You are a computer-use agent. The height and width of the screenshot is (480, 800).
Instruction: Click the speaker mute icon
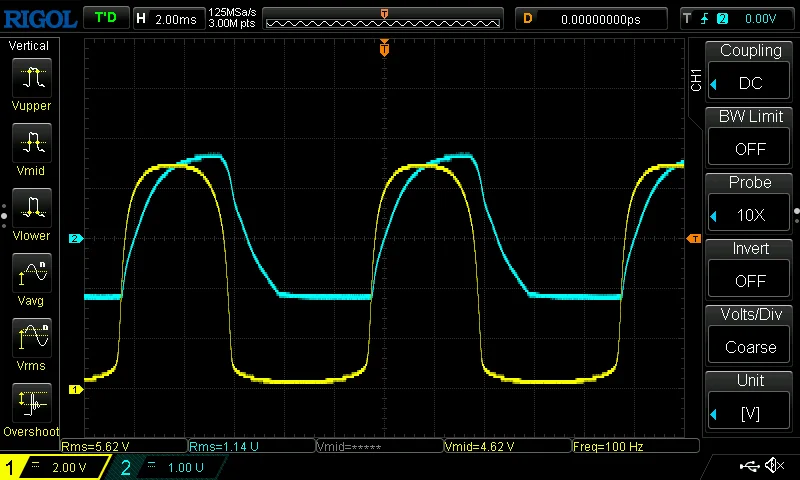(773, 466)
